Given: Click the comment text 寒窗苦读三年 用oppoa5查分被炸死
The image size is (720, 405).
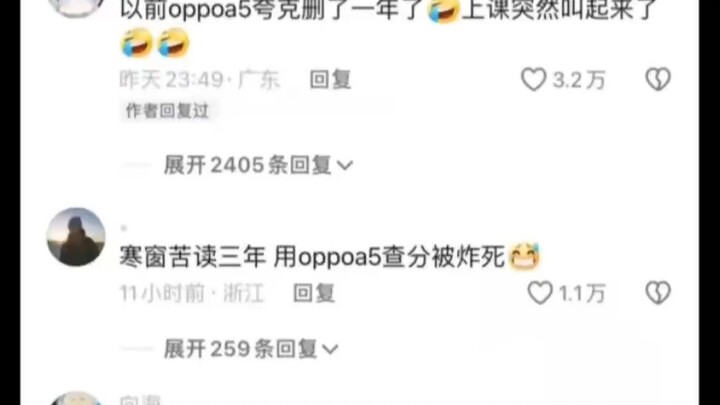Looking at the screenshot, I should pyautogui.click(x=312, y=257).
